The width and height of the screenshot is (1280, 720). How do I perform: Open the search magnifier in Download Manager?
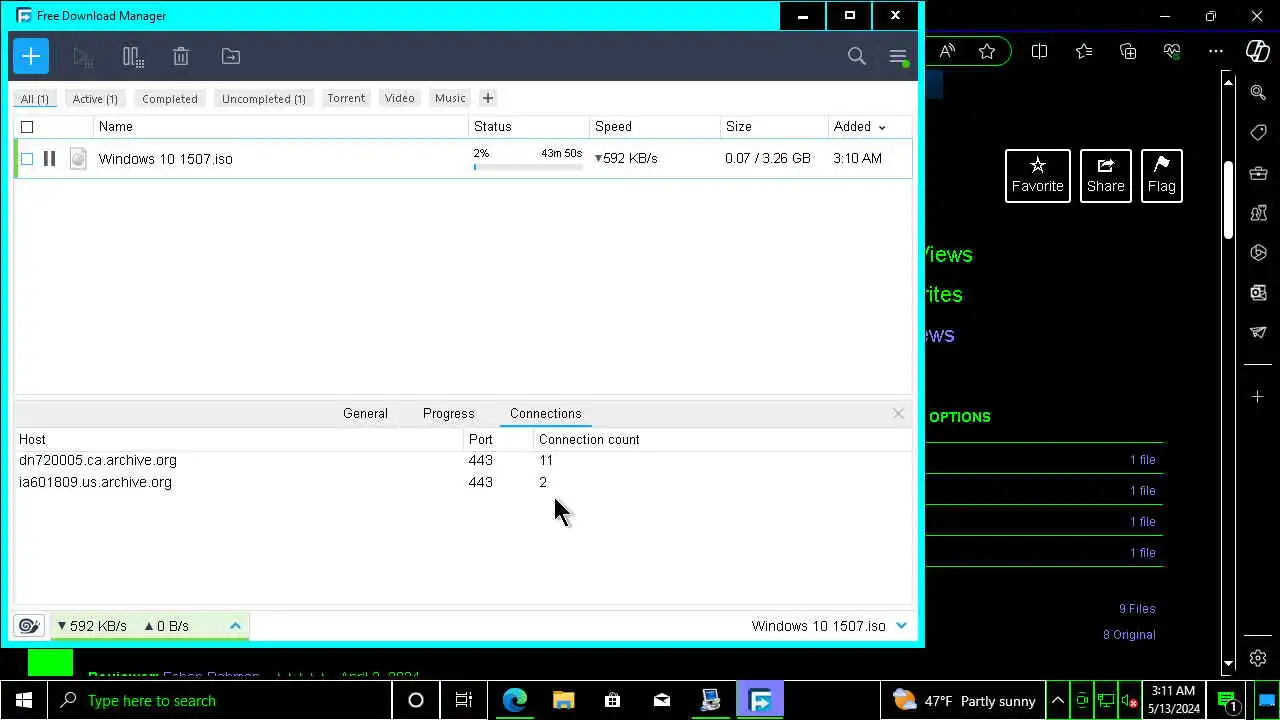point(857,57)
